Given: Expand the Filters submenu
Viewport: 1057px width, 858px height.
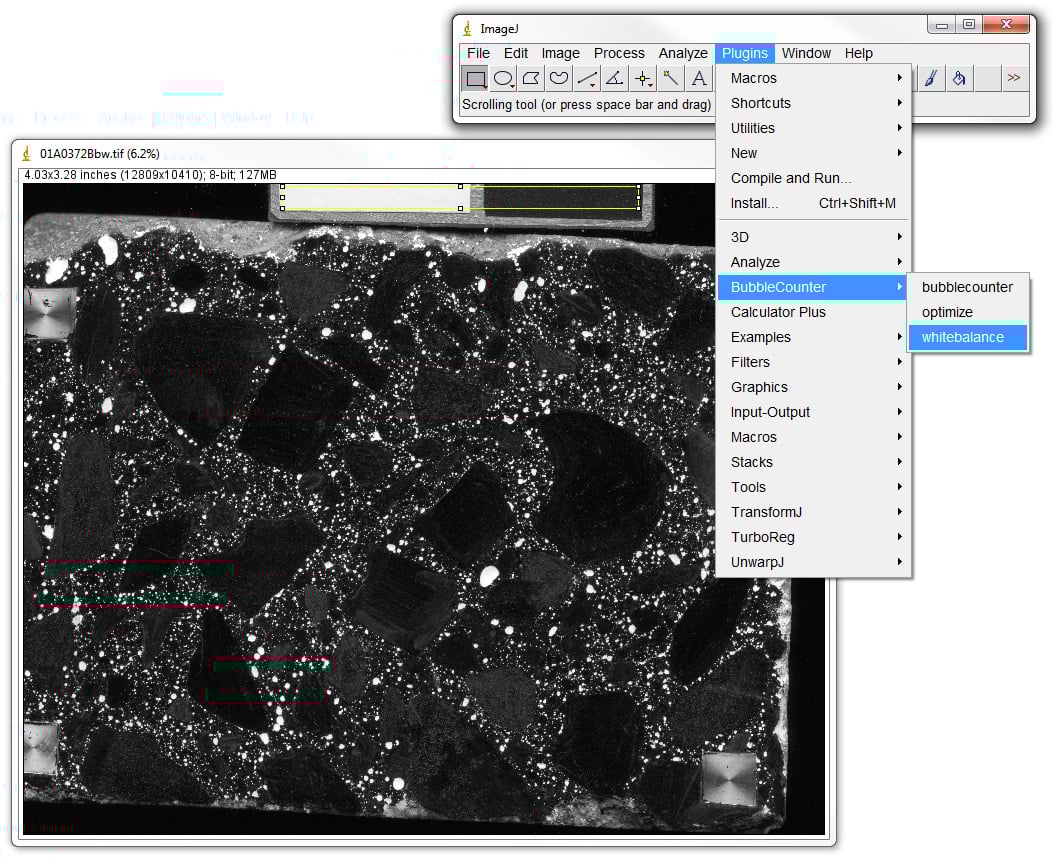Looking at the screenshot, I should 750,362.
